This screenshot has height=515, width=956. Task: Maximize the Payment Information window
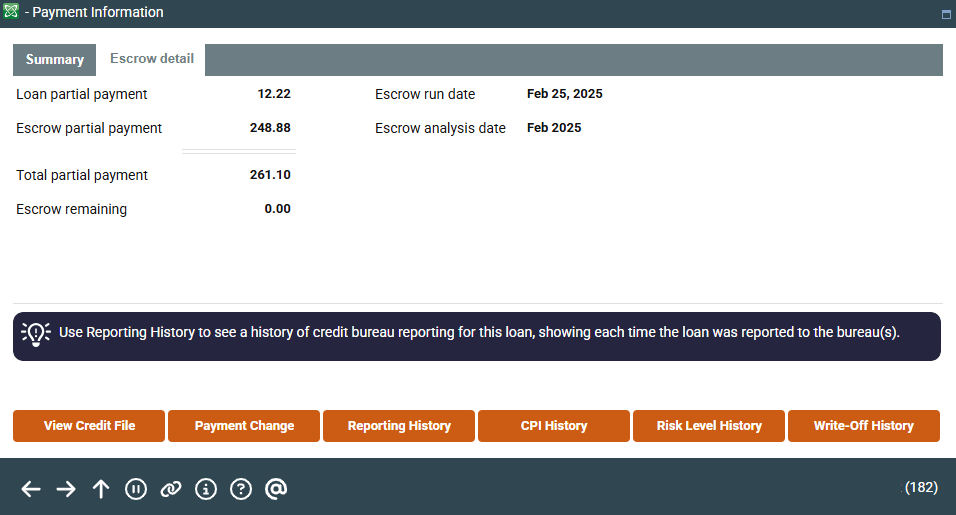point(945,15)
